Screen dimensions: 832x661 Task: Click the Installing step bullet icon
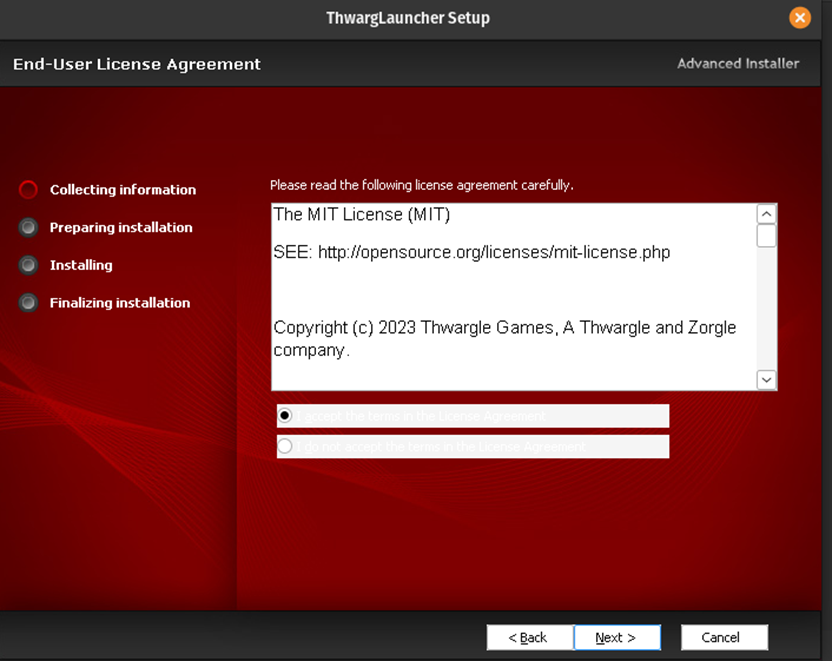[29, 265]
